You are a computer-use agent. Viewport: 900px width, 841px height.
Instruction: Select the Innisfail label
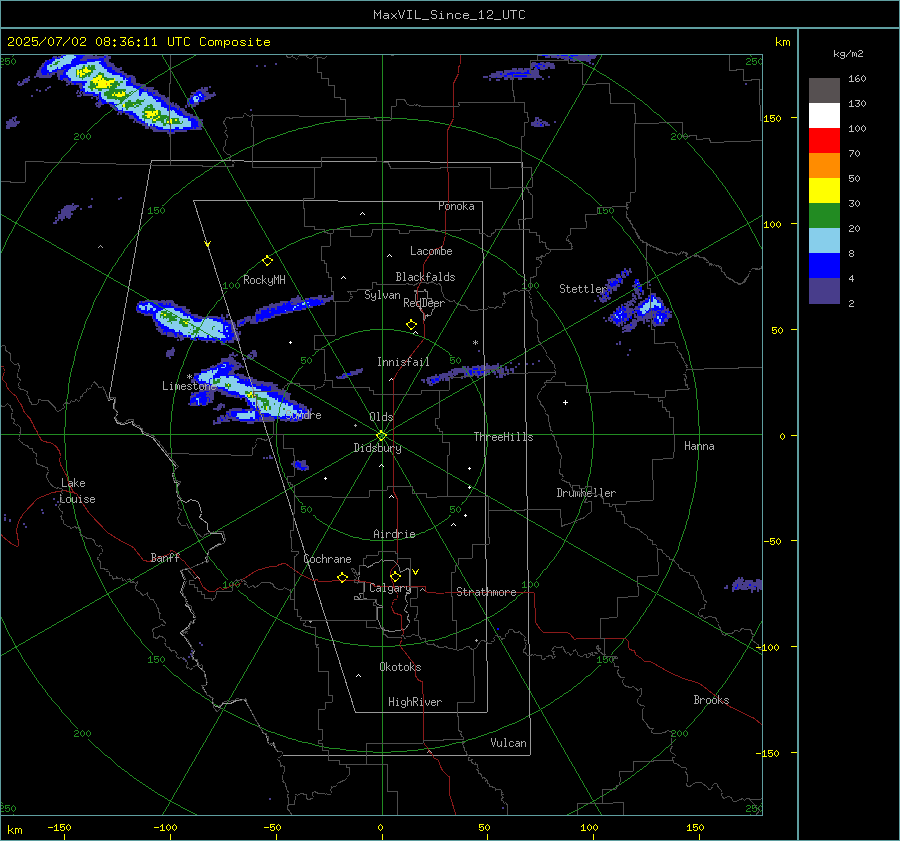[x=403, y=362]
